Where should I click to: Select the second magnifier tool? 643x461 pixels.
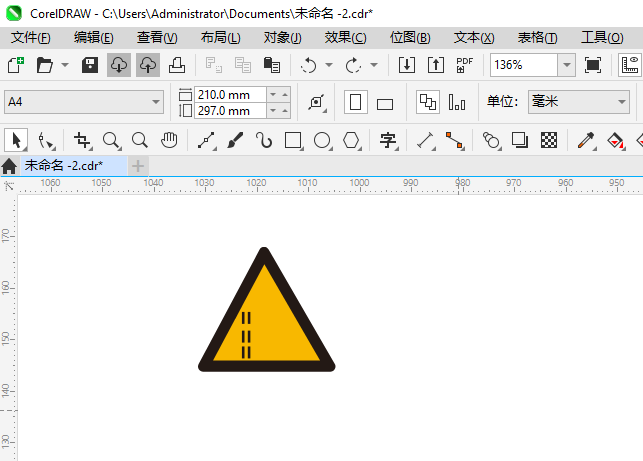pyautogui.click(x=140, y=141)
